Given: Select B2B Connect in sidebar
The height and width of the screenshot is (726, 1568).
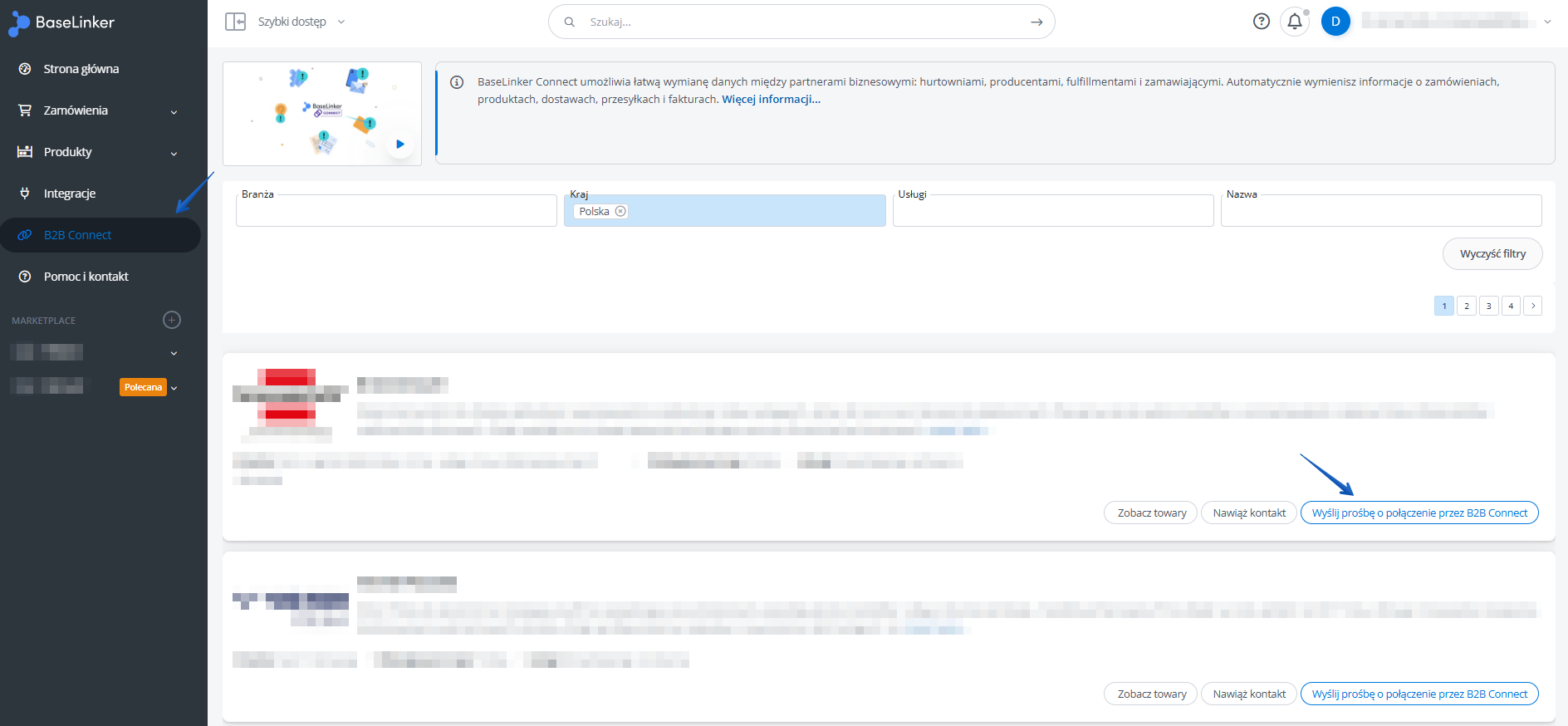Looking at the screenshot, I should [100, 235].
